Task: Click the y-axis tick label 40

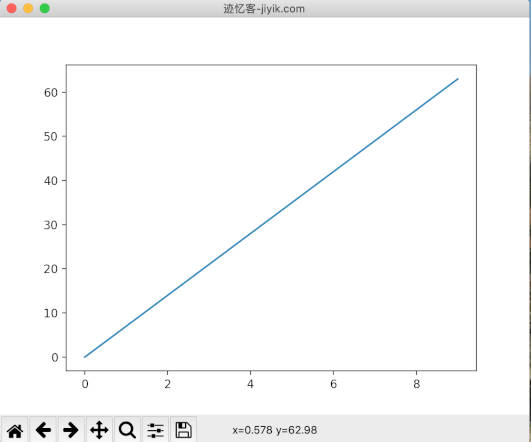Action: 51,181
